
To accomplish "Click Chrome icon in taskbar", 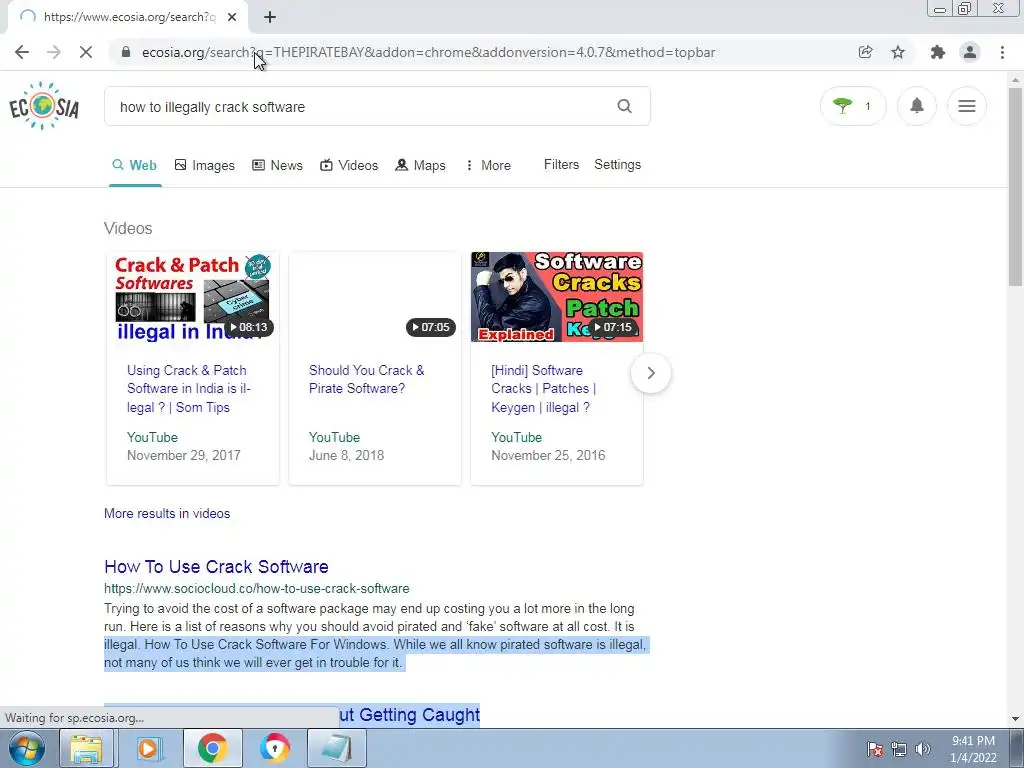I will 212,748.
